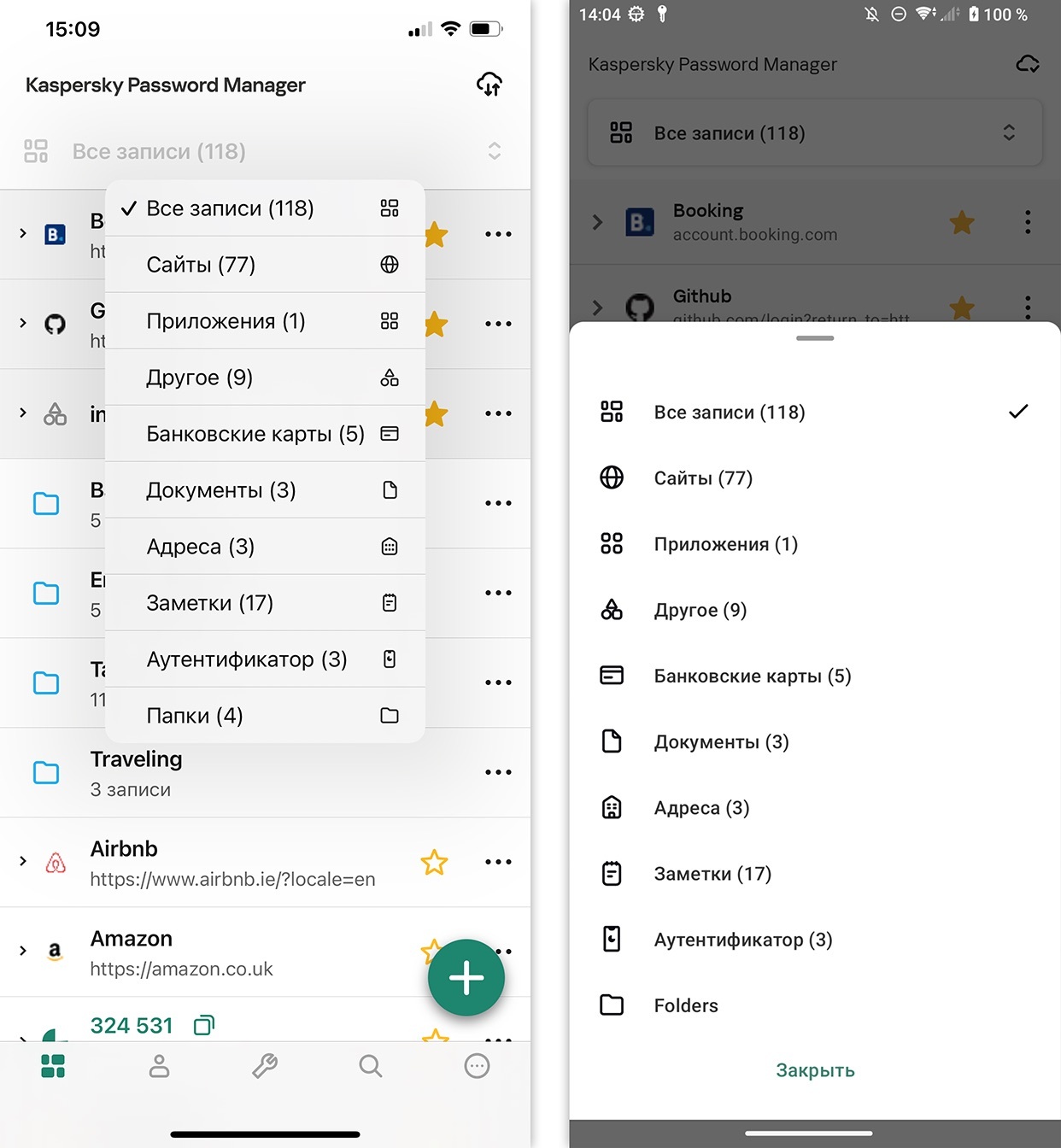
Task: Expand the Github entry on iOS list
Action: coord(23,323)
